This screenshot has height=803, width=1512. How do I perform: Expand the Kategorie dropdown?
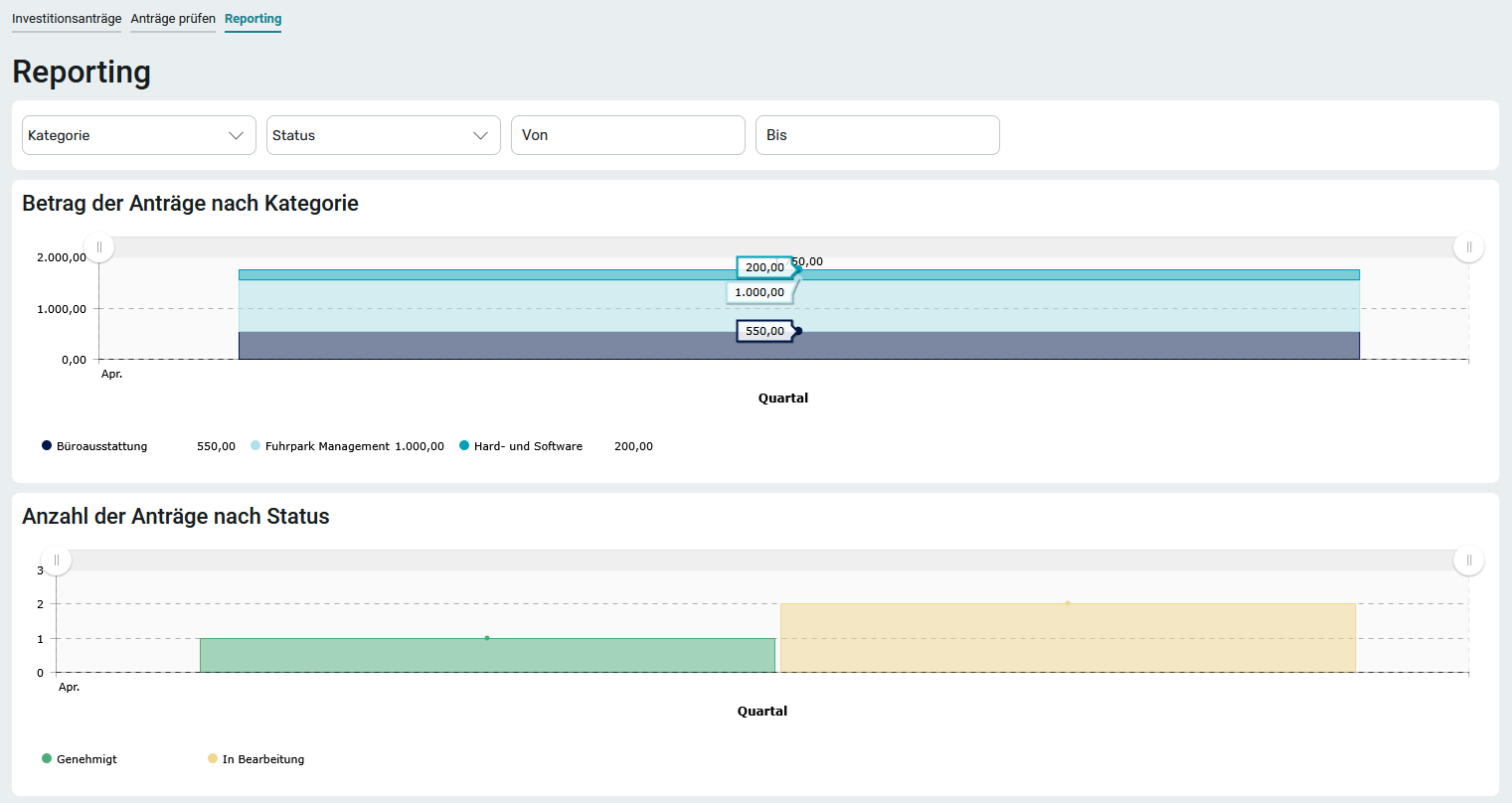pyautogui.click(x=138, y=135)
